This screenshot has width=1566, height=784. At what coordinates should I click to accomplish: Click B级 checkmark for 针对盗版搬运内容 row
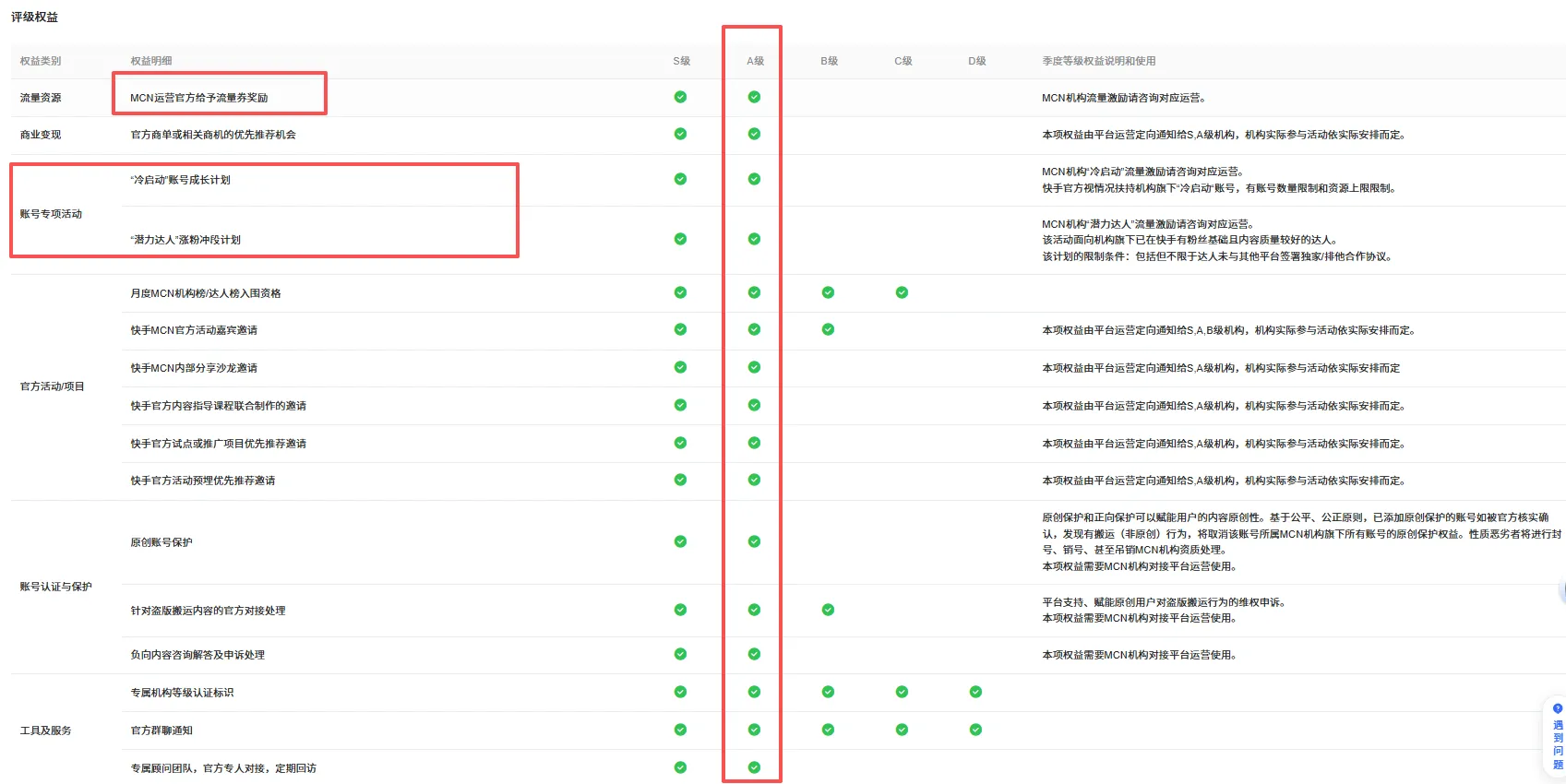pos(828,610)
